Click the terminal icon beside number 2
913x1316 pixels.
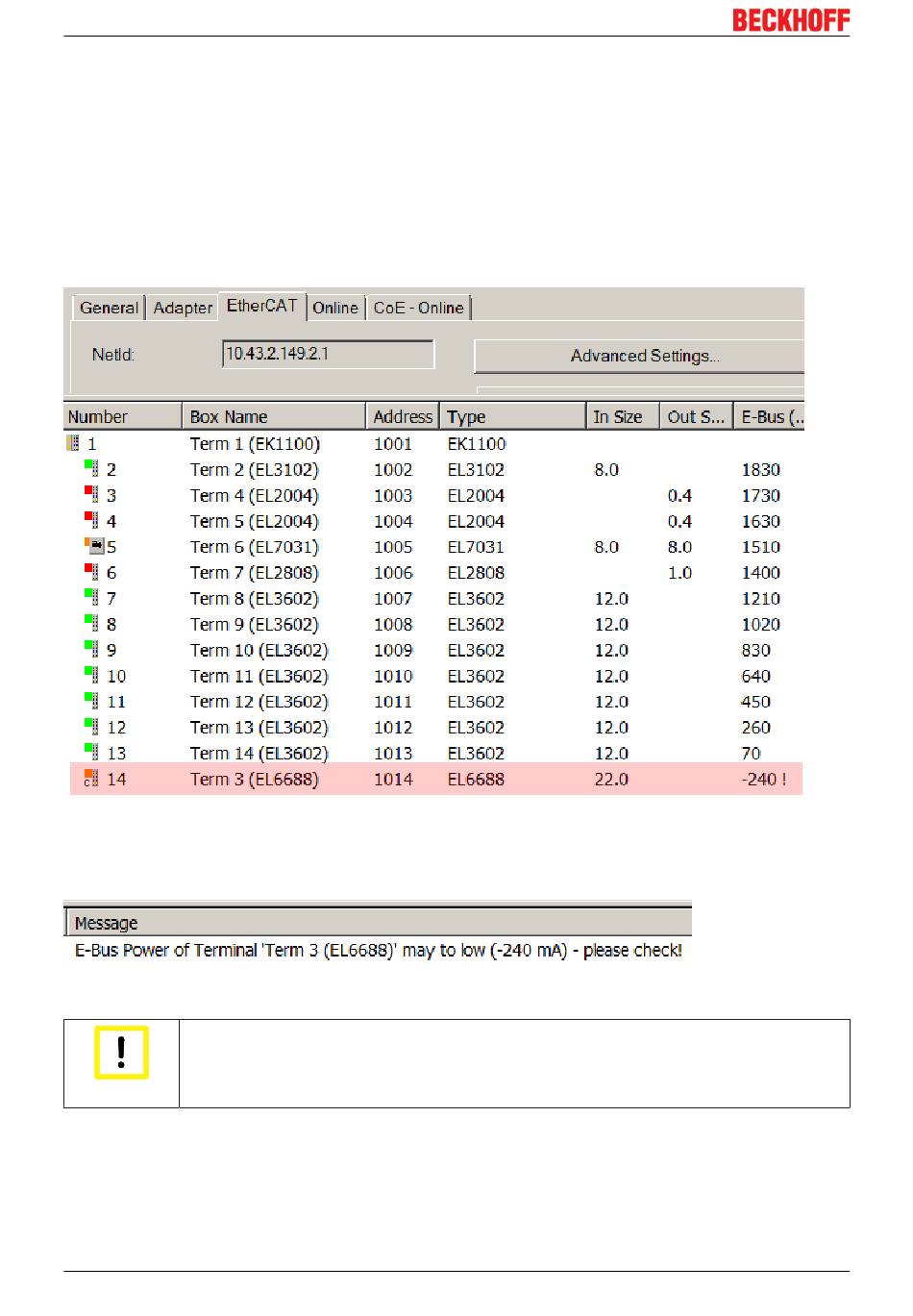91,468
